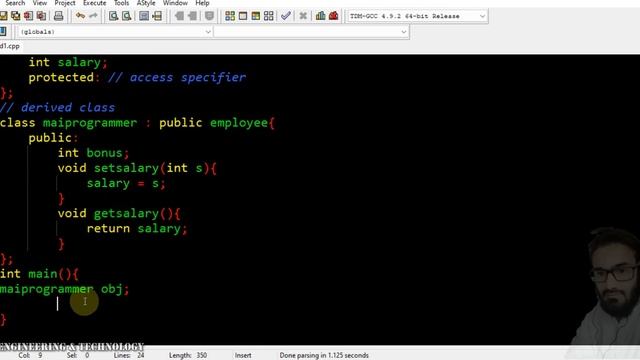Run Syntax Check via checkmark icon
Viewport: 640px width, 360px height.
click(x=286, y=16)
